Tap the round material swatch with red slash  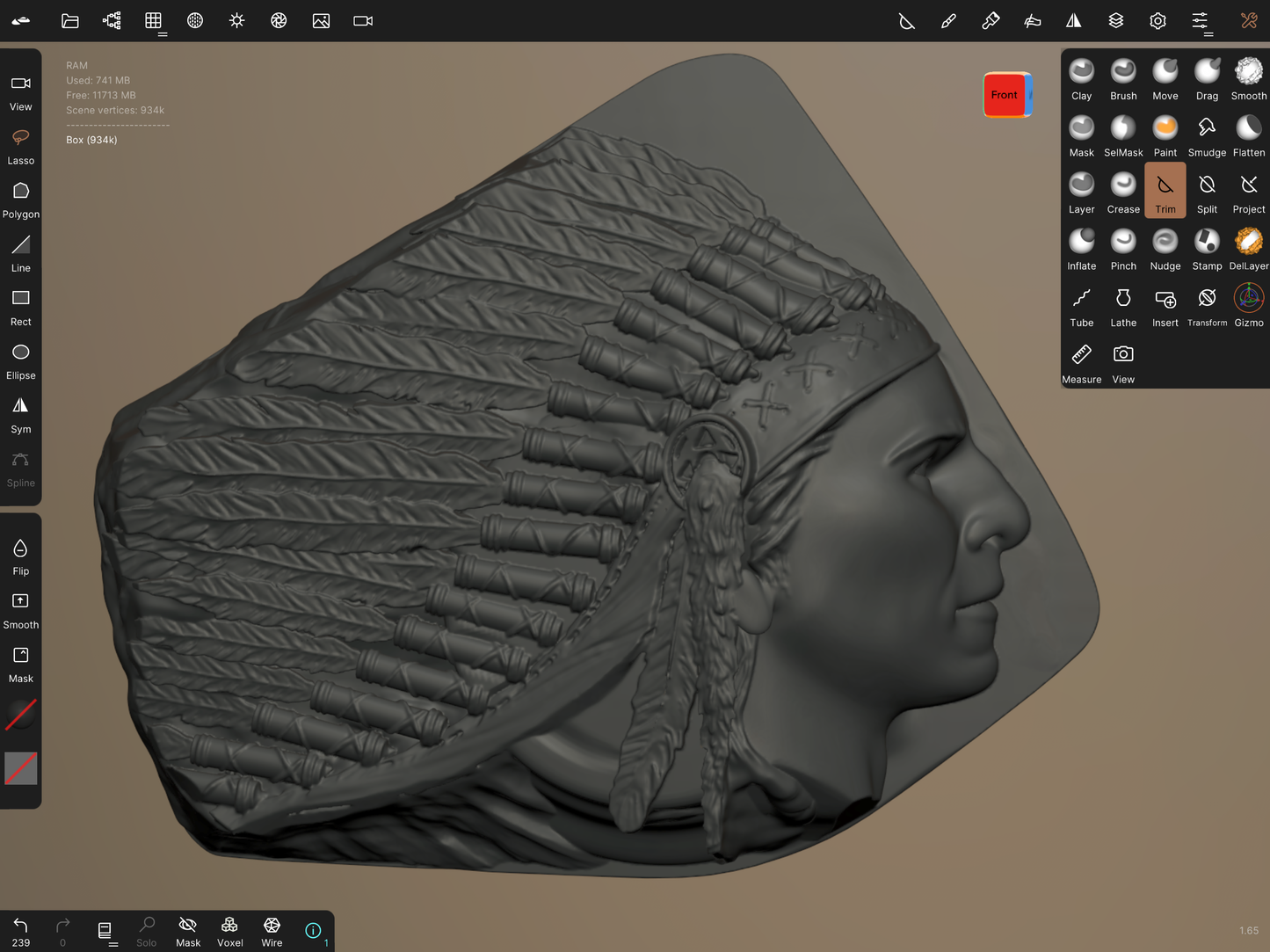[21, 715]
